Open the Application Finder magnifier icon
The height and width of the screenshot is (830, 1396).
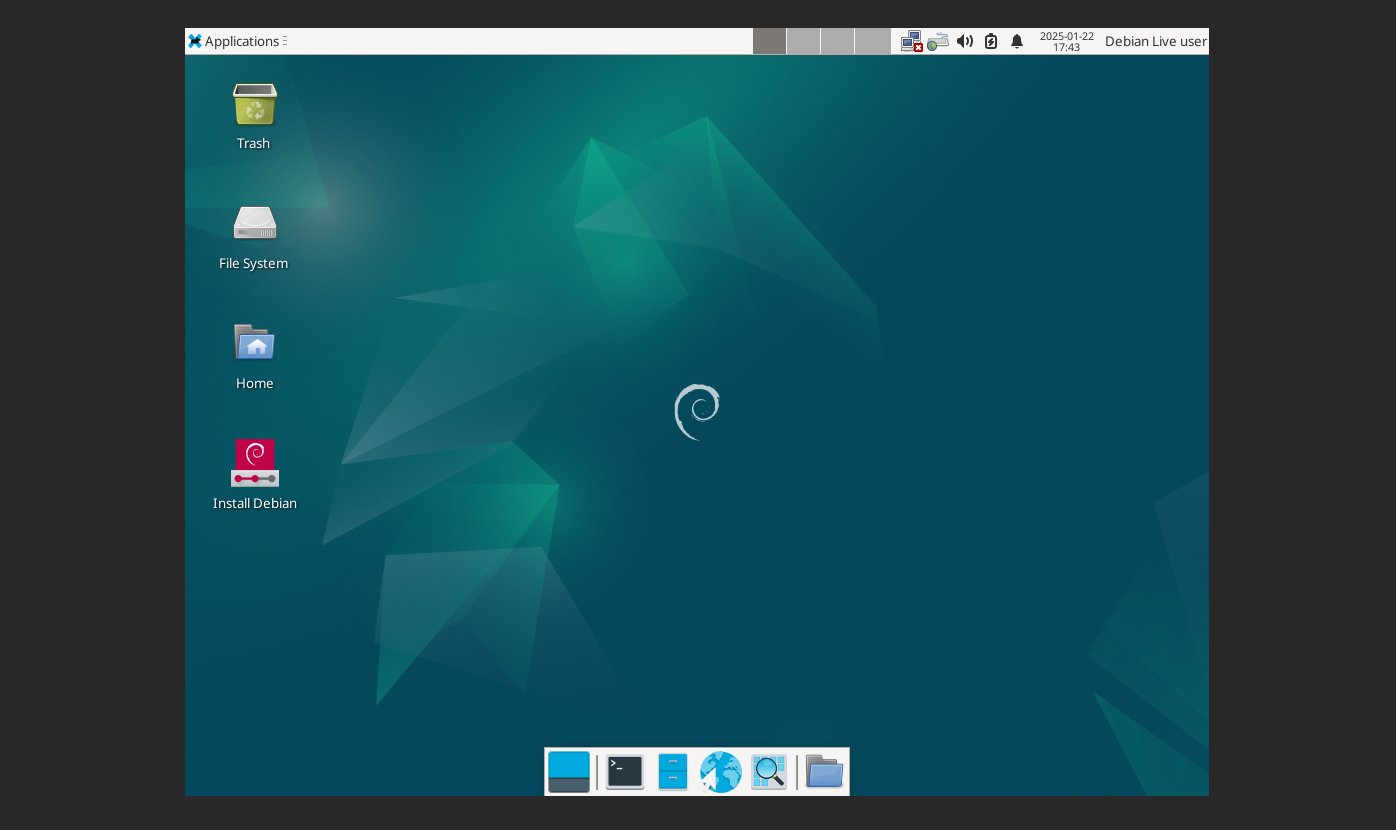click(x=769, y=772)
